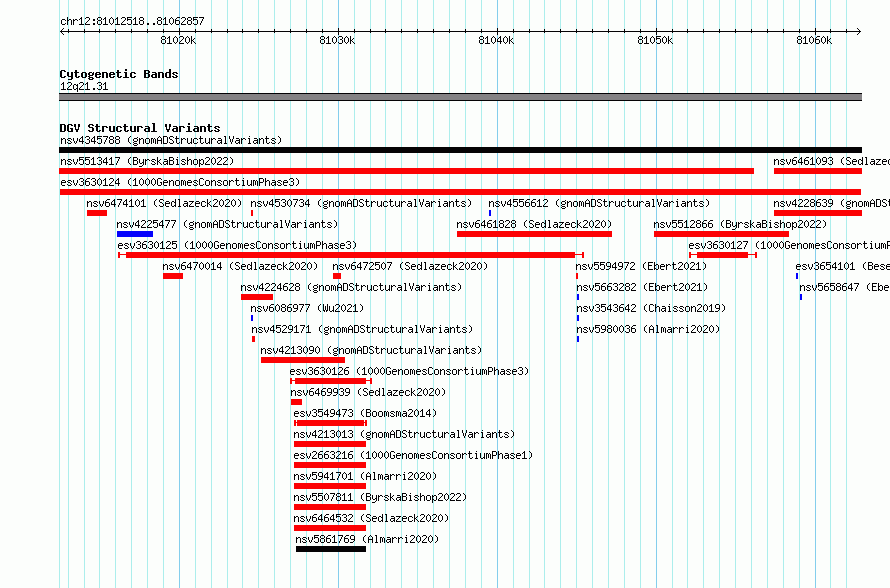
Task: Open nsv5512866 ByrskaBishop2022 variant
Action: tap(740, 224)
